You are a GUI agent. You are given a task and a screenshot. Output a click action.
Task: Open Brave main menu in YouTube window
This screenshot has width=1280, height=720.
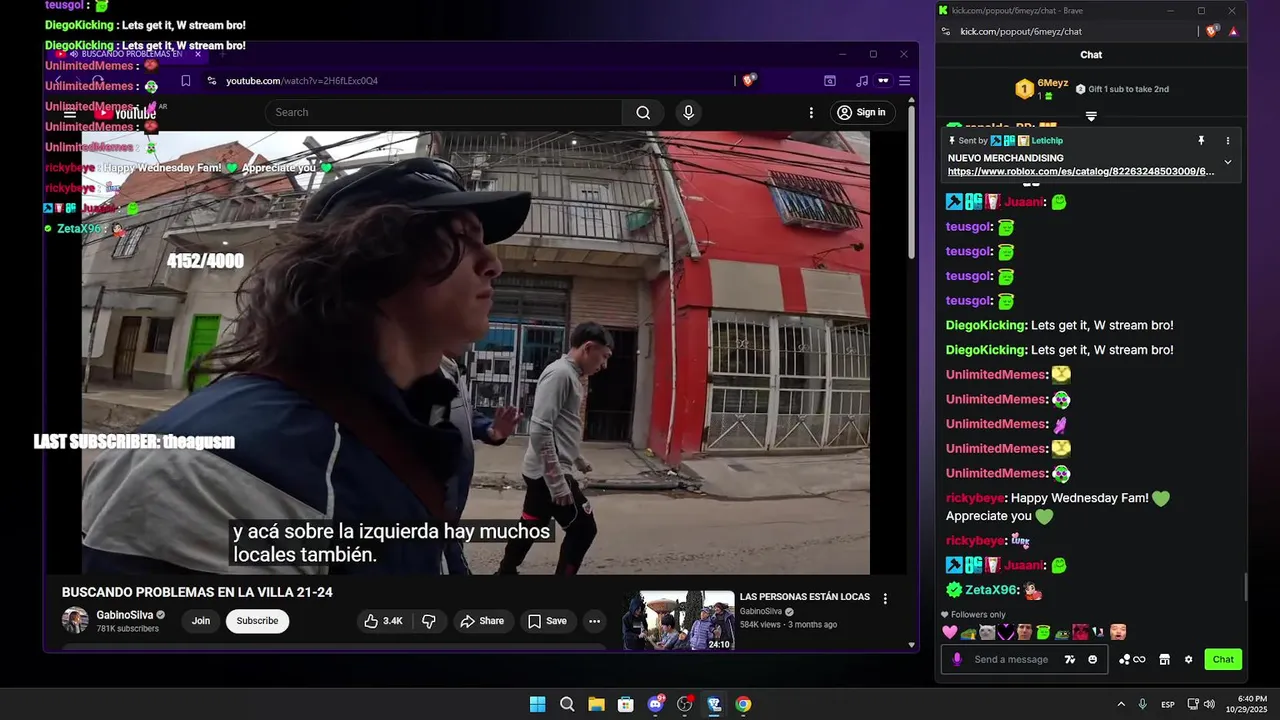pyautogui.click(x=904, y=81)
